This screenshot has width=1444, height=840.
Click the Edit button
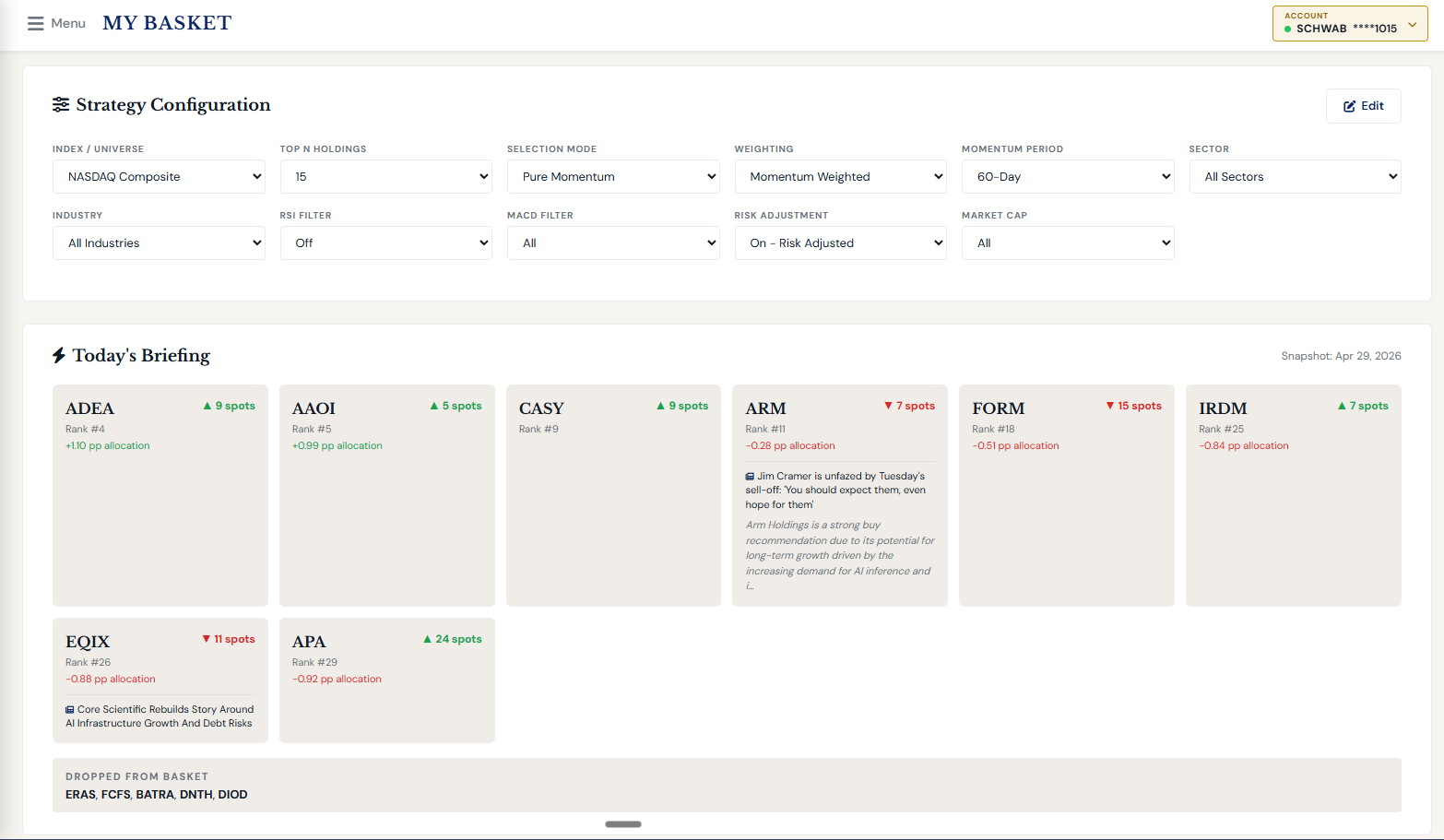(x=1363, y=105)
